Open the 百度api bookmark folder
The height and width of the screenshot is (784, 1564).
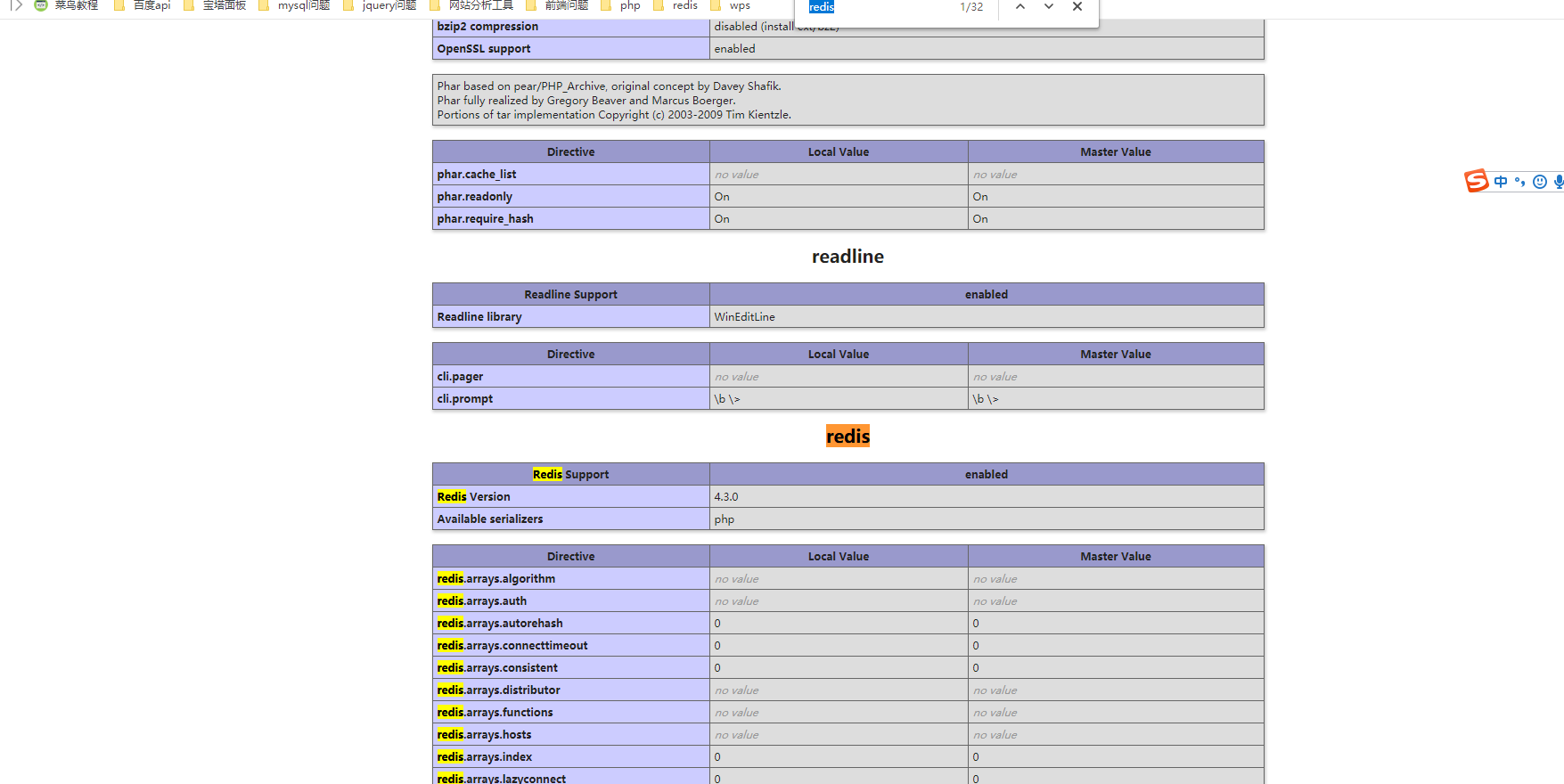coord(143,5)
